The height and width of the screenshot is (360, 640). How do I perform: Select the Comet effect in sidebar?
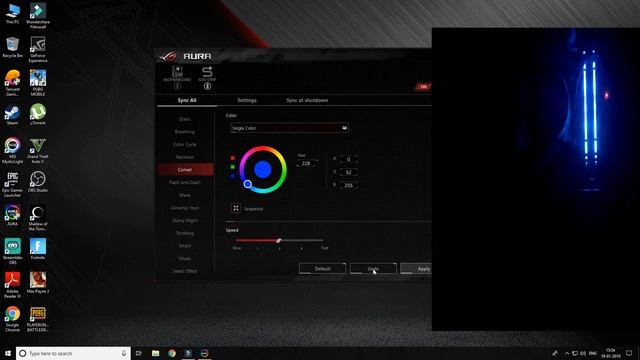pyautogui.click(x=185, y=169)
